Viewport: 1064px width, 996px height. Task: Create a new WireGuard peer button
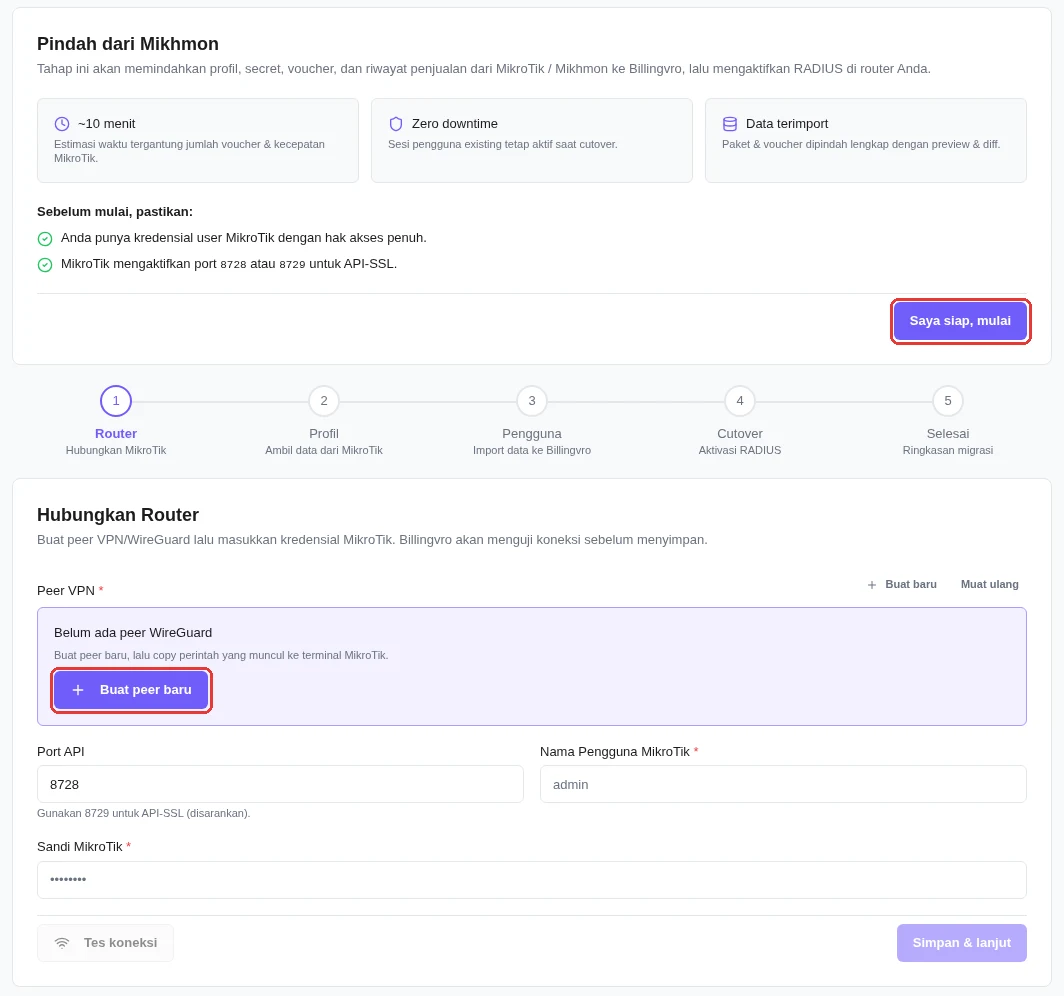[131, 690]
